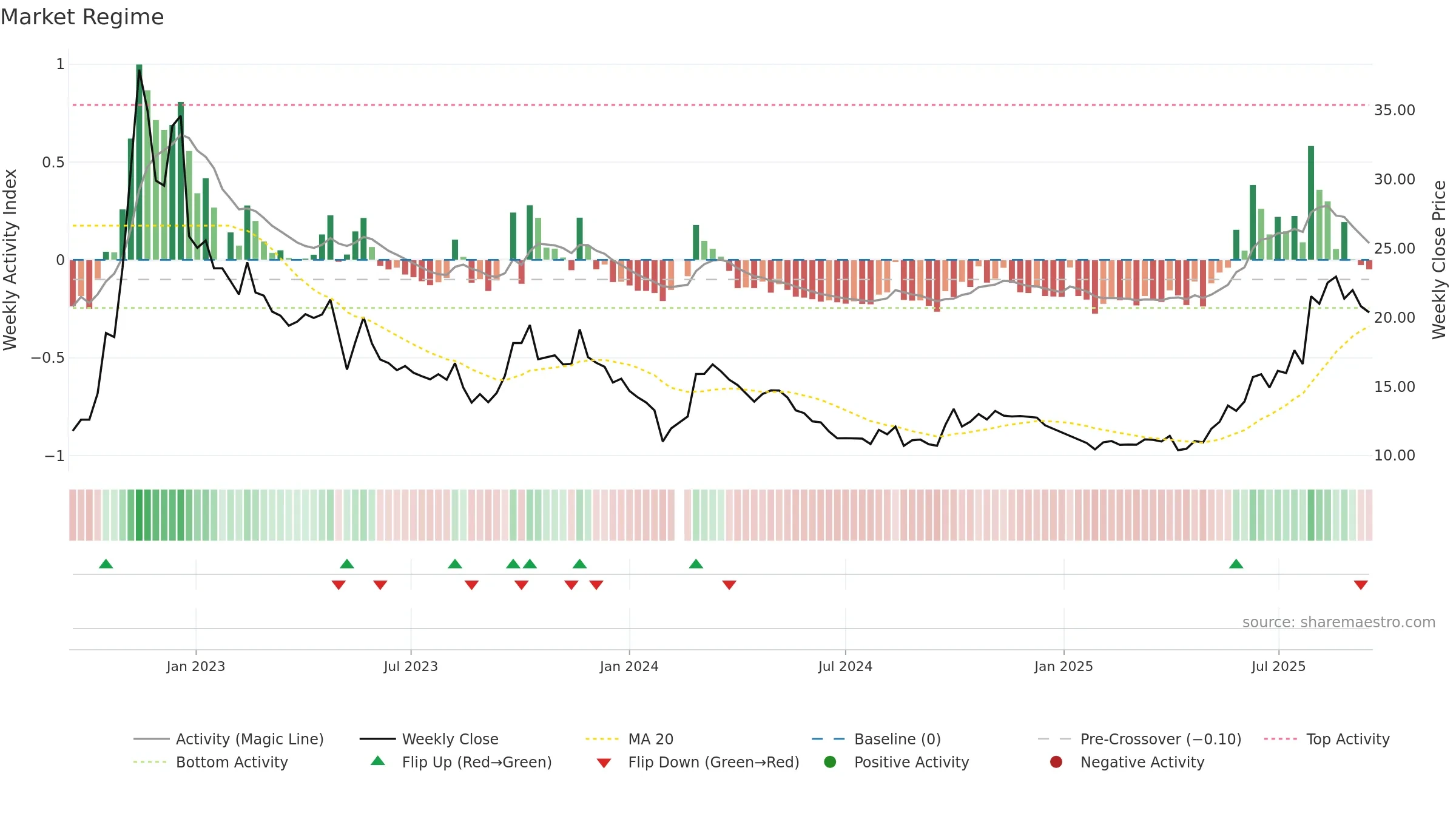Click the source: sharemaestro.com text

point(1339,622)
